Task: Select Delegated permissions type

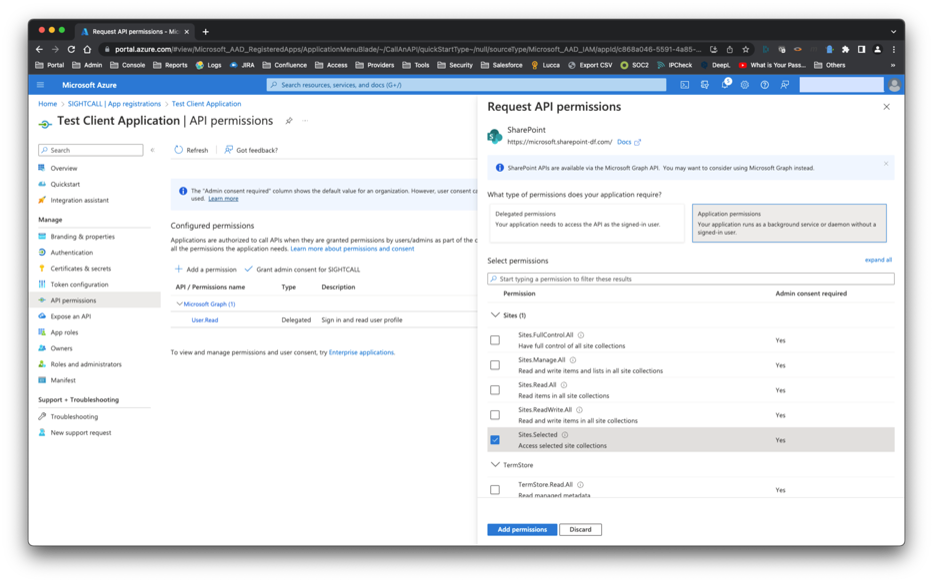Action: (587, 223)
